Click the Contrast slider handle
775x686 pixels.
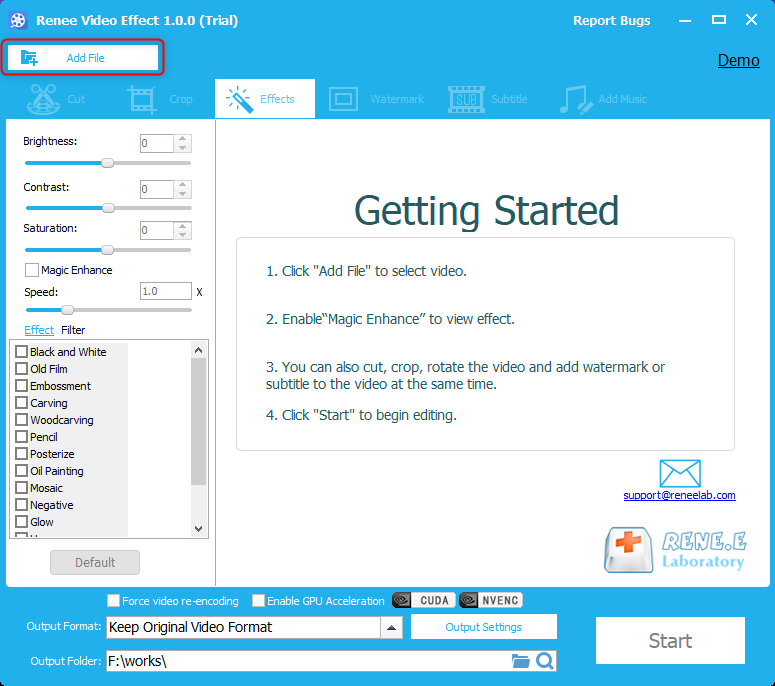[108, 208]
